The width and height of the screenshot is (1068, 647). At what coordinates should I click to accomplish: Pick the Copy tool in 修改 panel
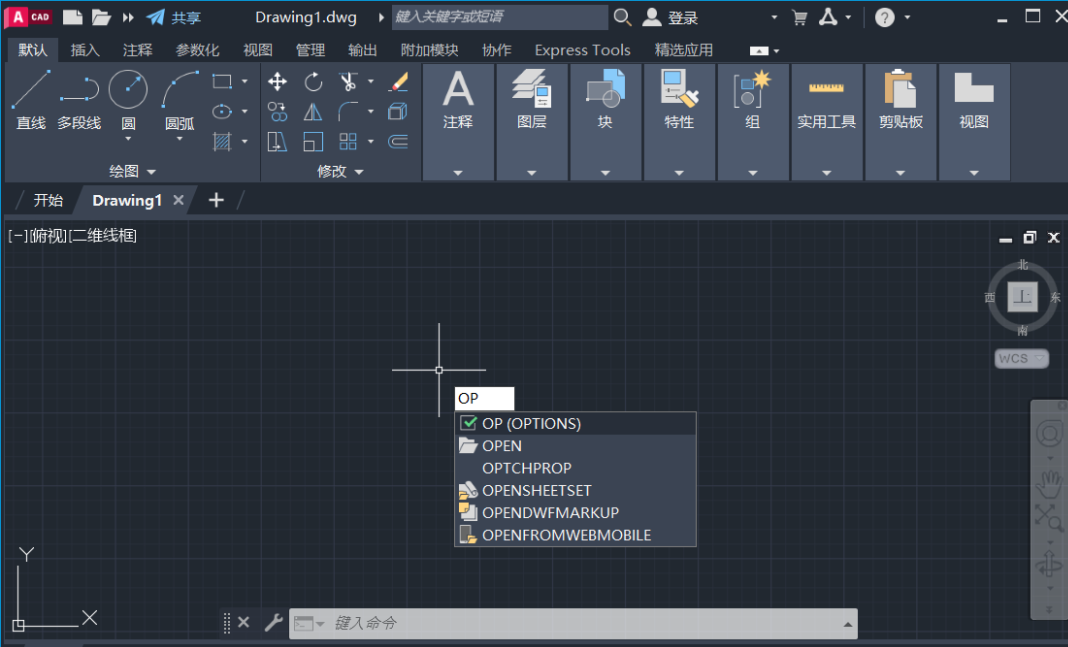point(278,112)
